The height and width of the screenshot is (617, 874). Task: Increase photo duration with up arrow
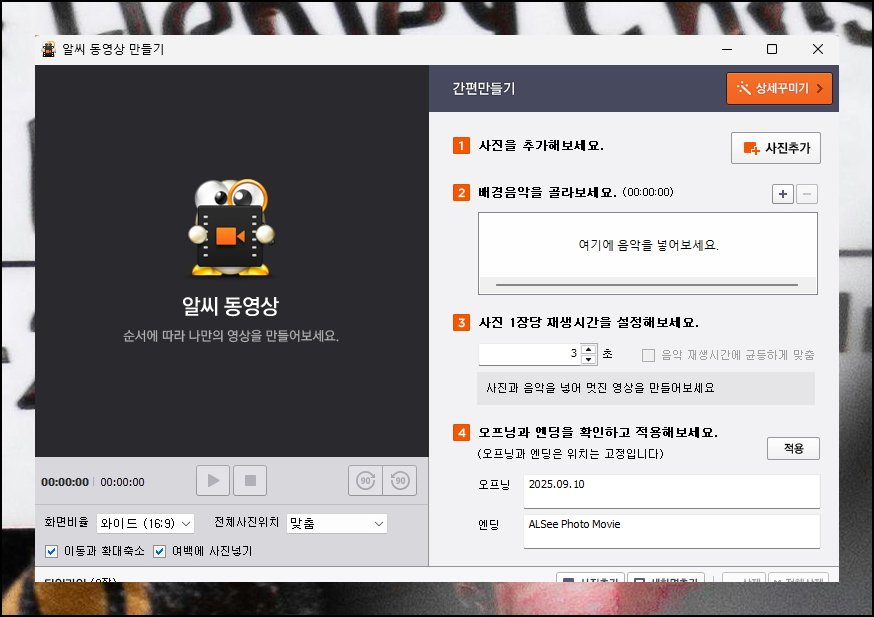(589, 349)
